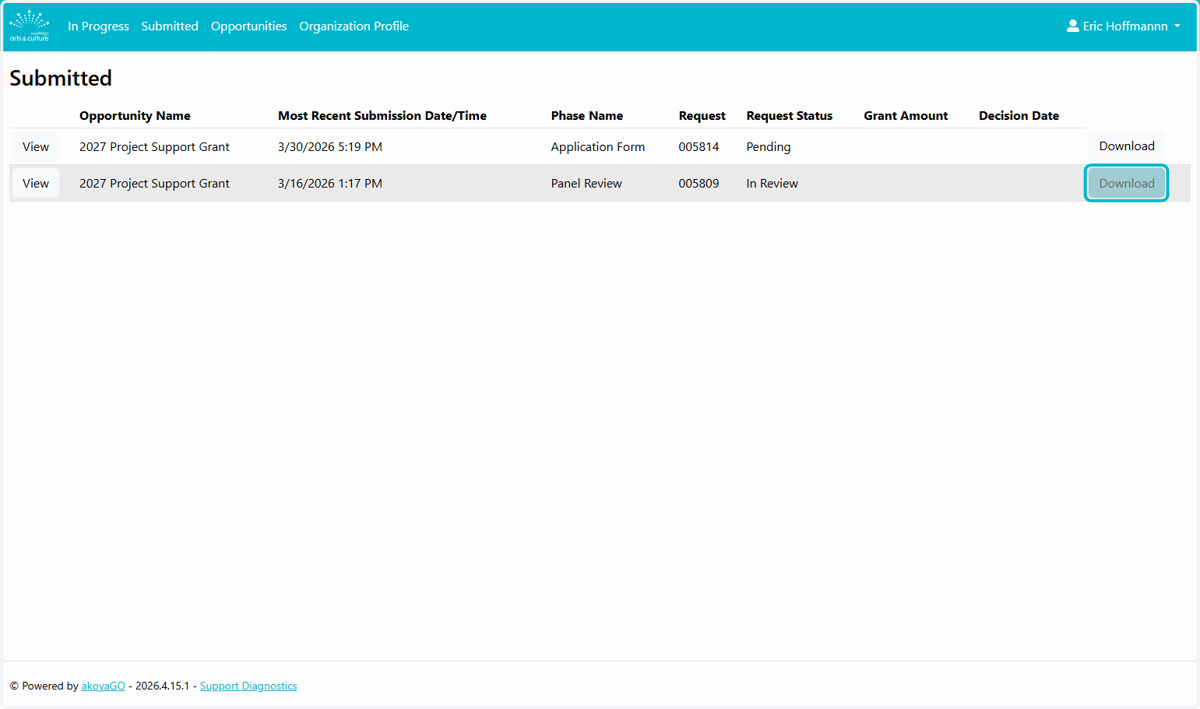Click request number 005814

pyautogui.click(x=699, y=147)
